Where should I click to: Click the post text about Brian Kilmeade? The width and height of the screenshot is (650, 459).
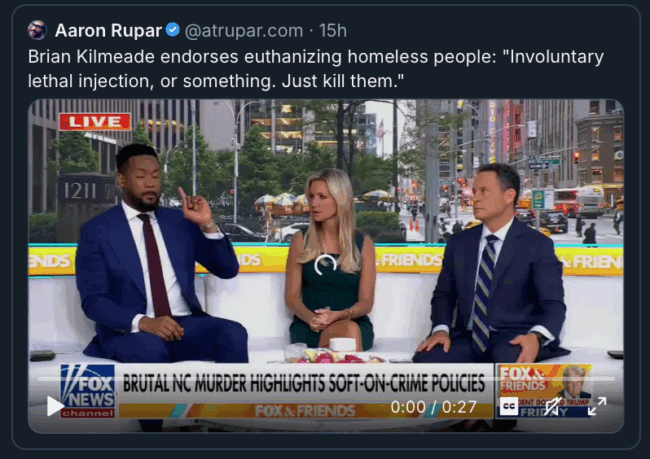(x=315, y=69)
